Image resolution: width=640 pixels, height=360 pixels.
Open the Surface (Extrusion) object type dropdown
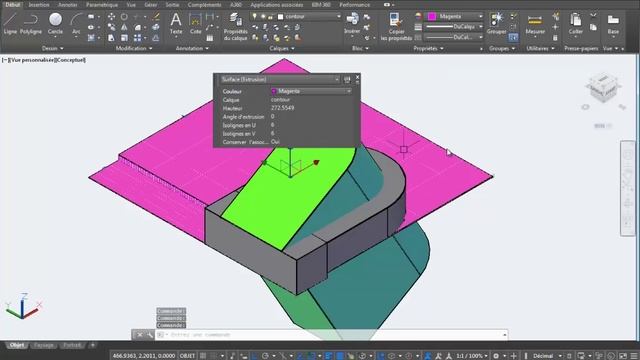tap(280, 79)
